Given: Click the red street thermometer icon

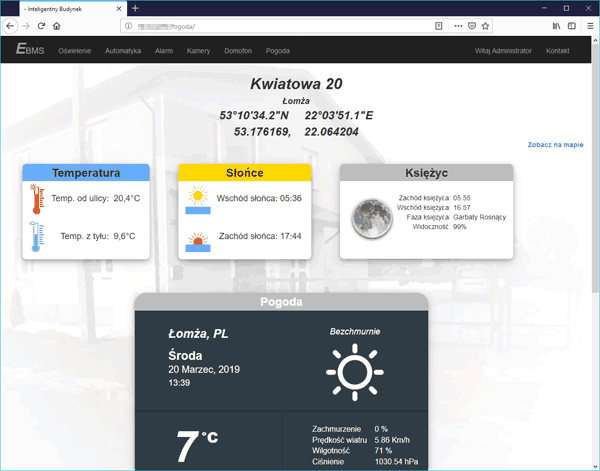Looking at the screenshot, I should pyautogui.click(x=37, y=199).
